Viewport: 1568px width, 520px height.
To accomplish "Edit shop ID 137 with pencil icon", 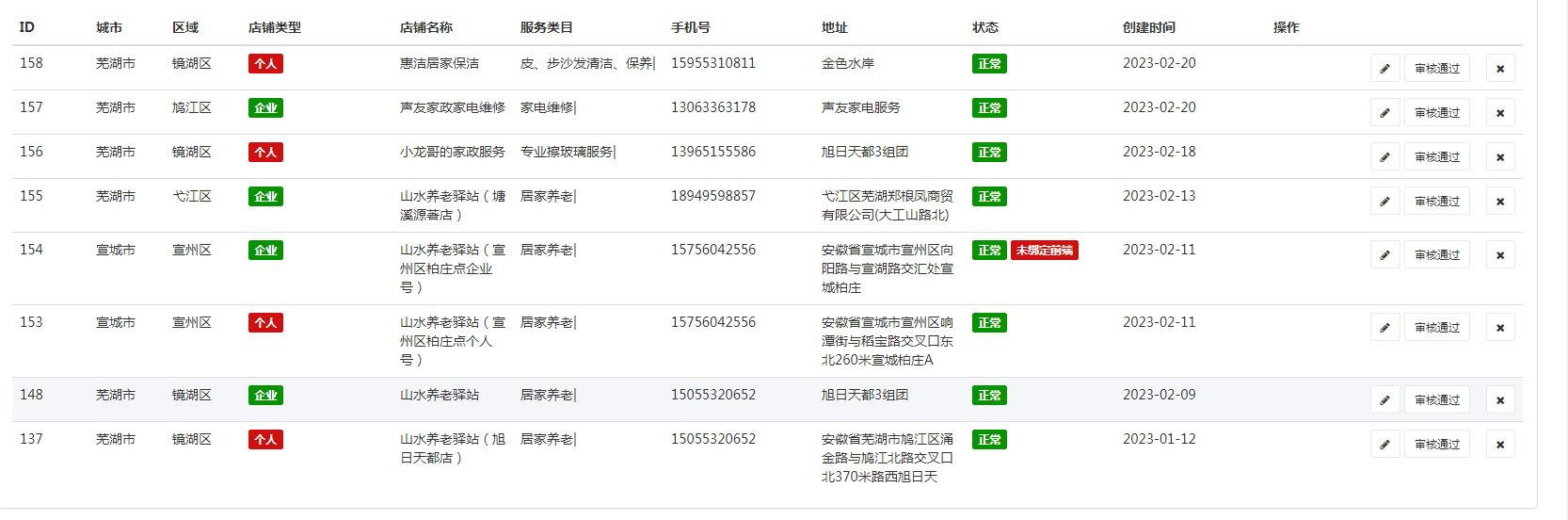I will click(x=1384, y=445).
